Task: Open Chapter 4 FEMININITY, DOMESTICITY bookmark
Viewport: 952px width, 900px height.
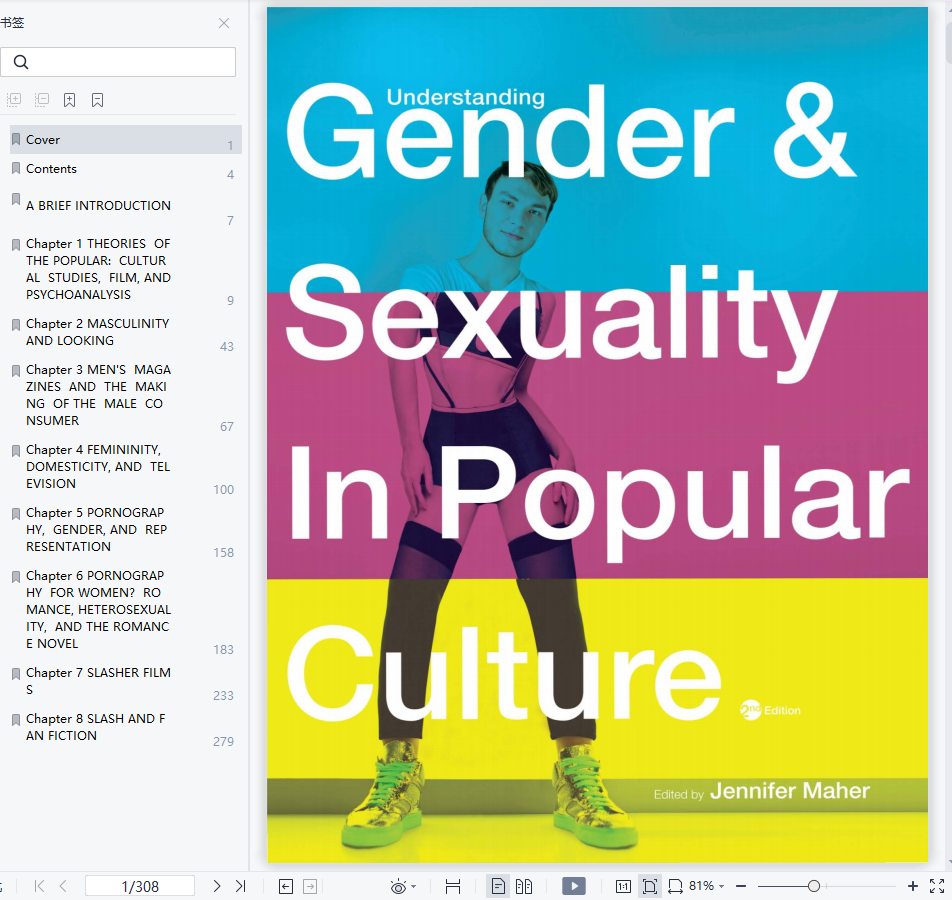Action: point(126,467)
